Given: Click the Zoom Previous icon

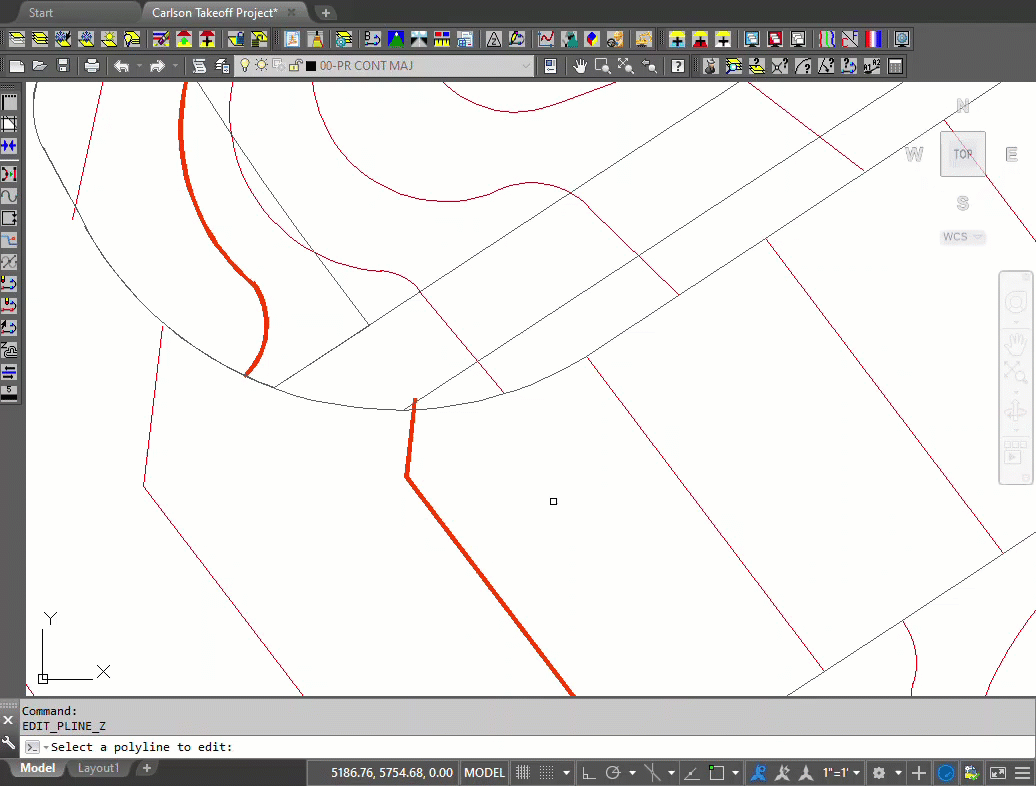Looking at the screenshot, I should (x=649, y=66).
